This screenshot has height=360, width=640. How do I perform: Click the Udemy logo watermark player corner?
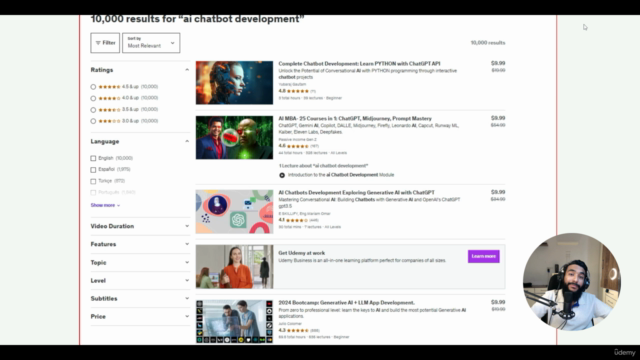(x=624, y=352)
